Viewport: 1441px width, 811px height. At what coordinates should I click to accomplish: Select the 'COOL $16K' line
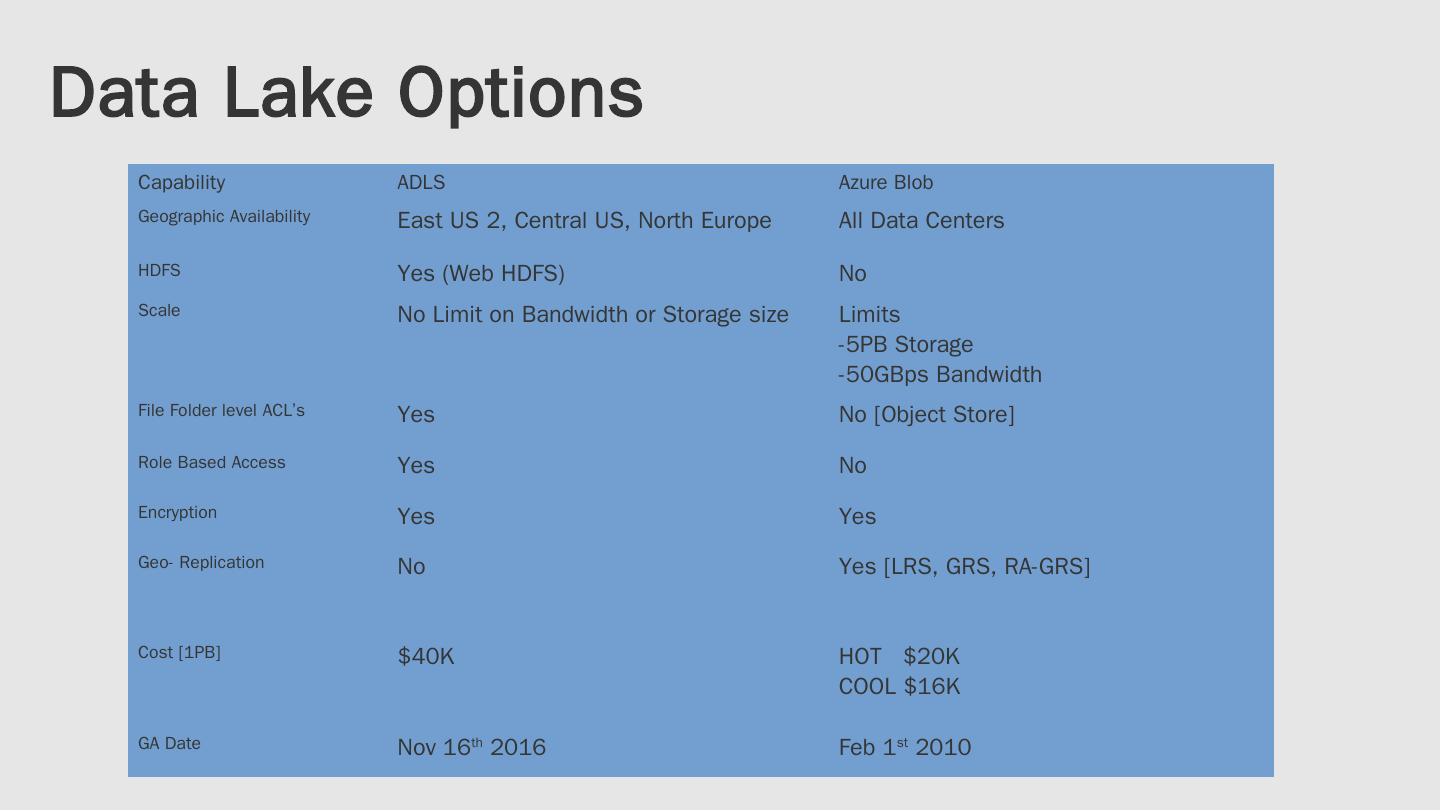point(899,687)
